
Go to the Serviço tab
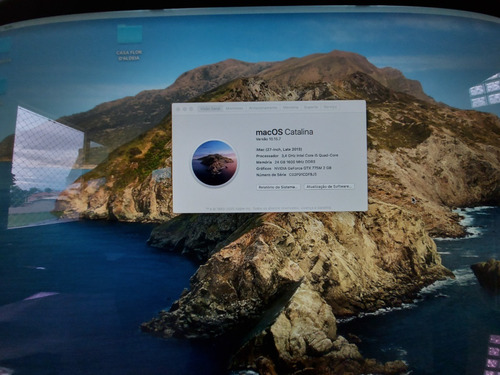click(330, 107)
